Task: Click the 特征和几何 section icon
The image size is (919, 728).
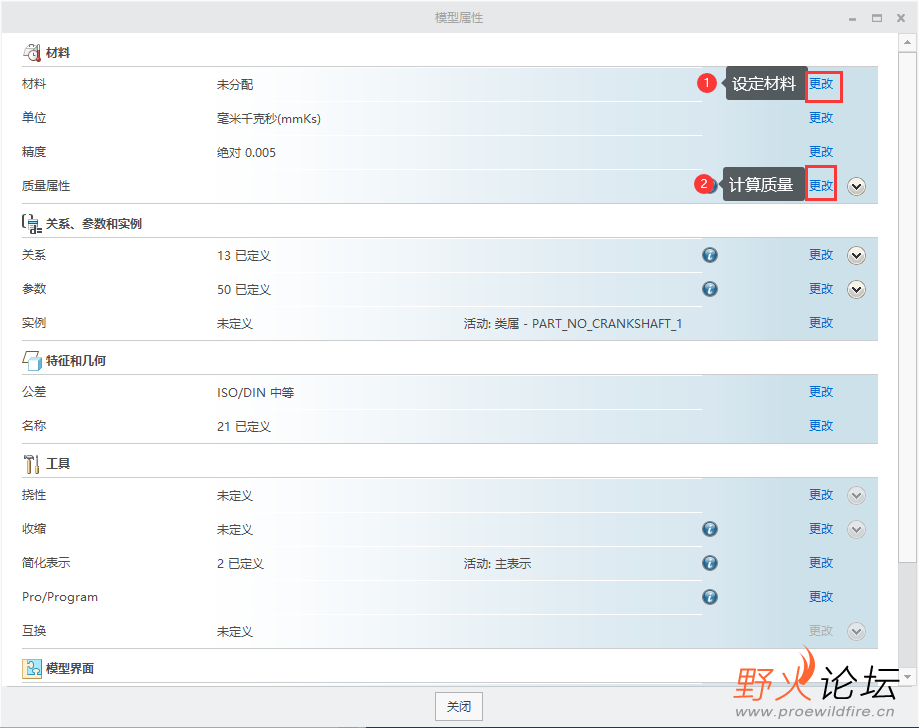Action: [x=32, y=360]
